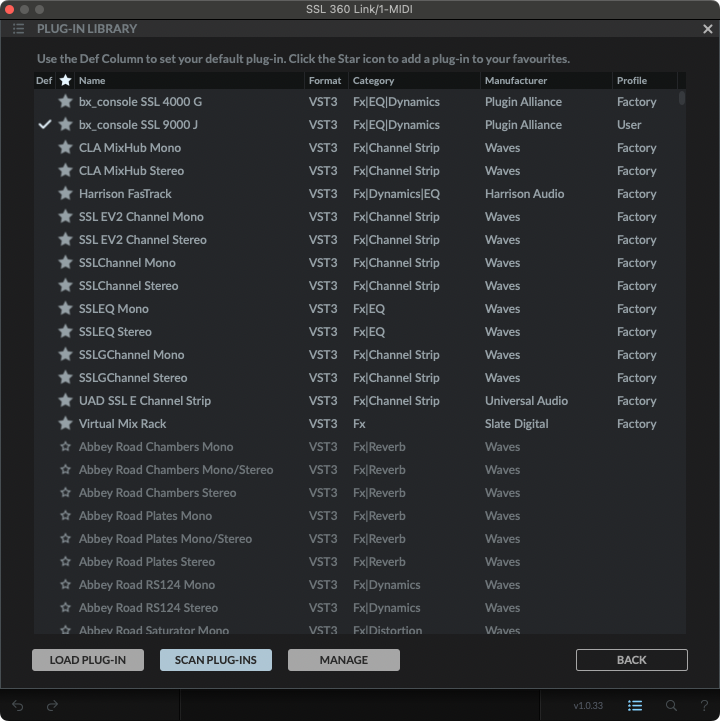Click the plug-in list vertical scrollbar
The image size is (720, 721).
pos(683,98)
